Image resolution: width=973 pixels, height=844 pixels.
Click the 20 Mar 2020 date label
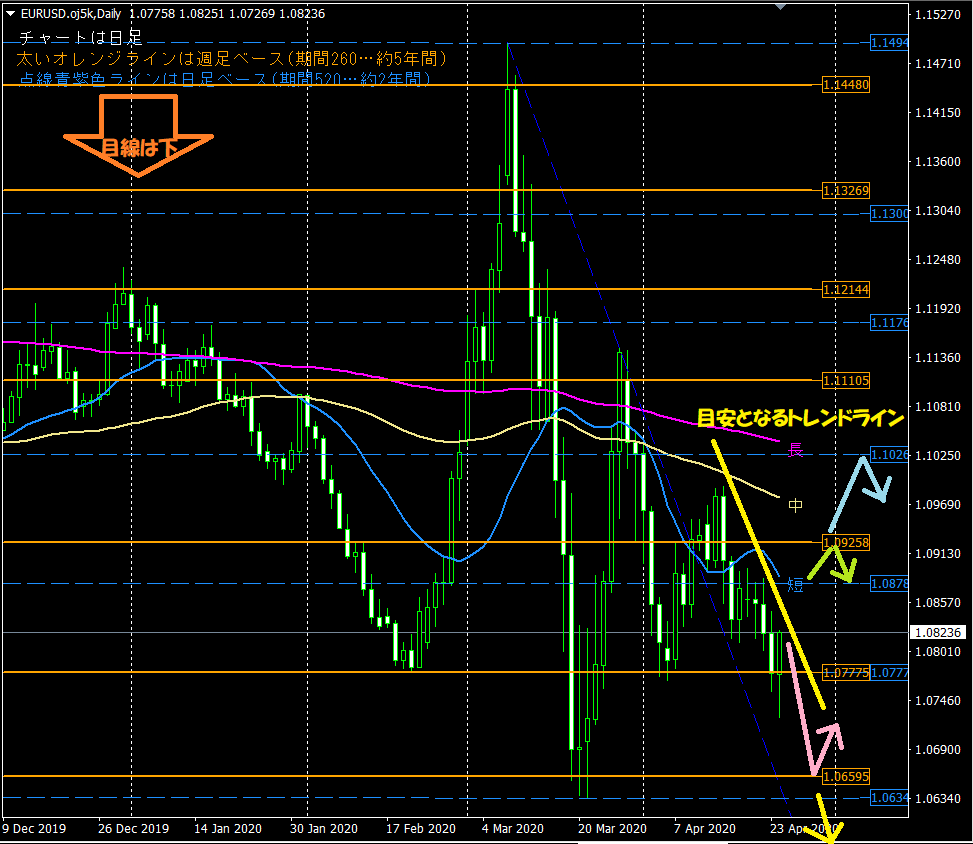pos(612,828)
